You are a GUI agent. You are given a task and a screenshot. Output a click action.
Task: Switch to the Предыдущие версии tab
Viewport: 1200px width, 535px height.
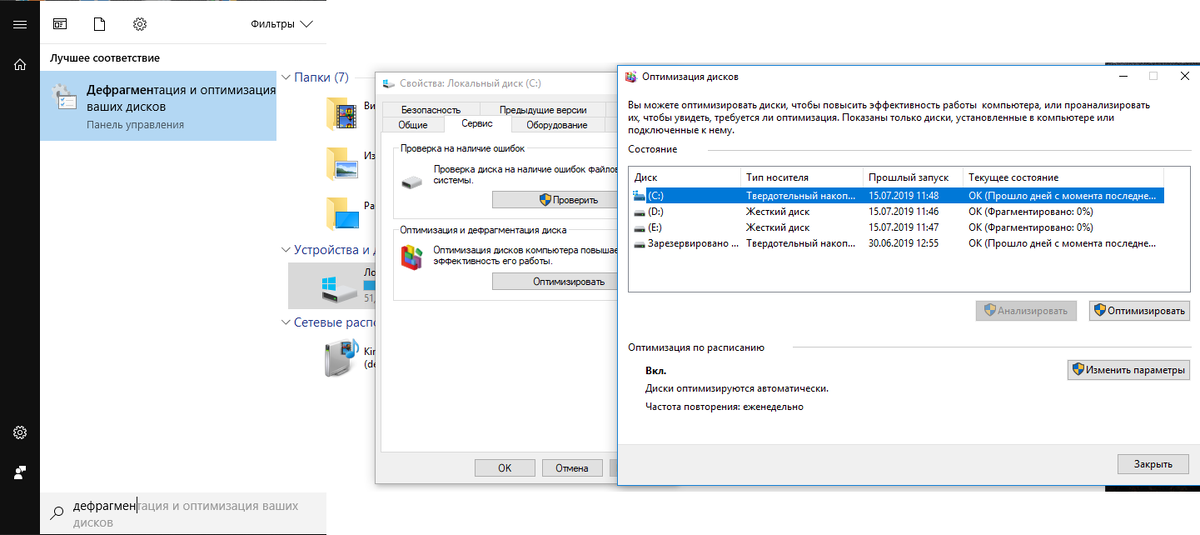tap(543, 110)
